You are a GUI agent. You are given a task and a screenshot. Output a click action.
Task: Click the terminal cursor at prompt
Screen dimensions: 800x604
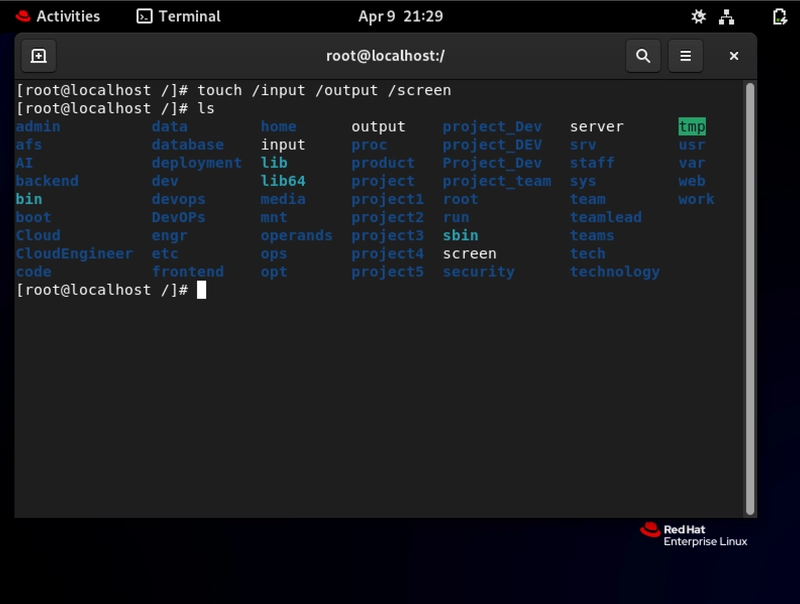202,290
